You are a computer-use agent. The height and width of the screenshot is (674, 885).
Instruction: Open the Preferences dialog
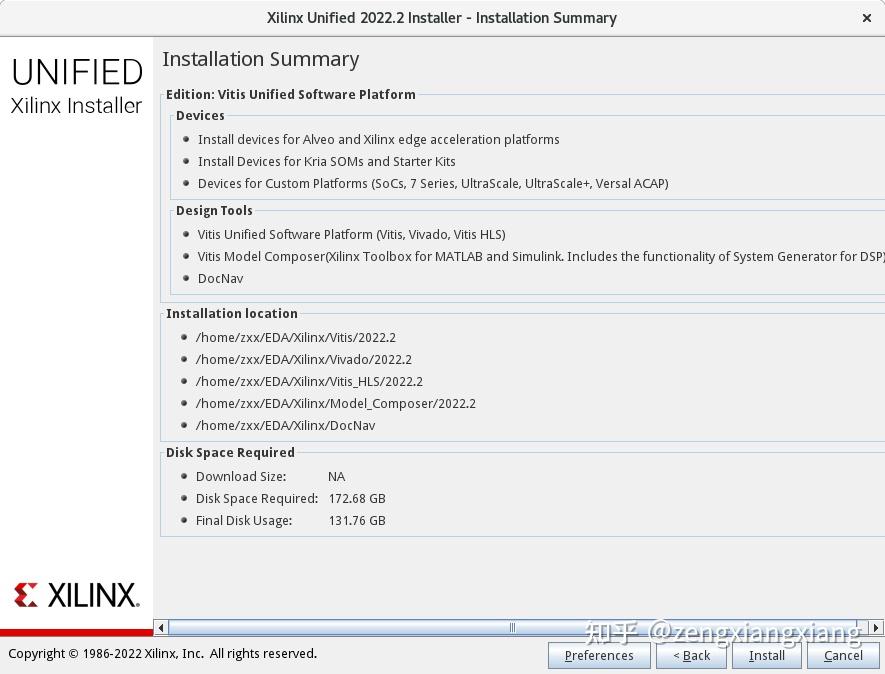pos(599,655)
